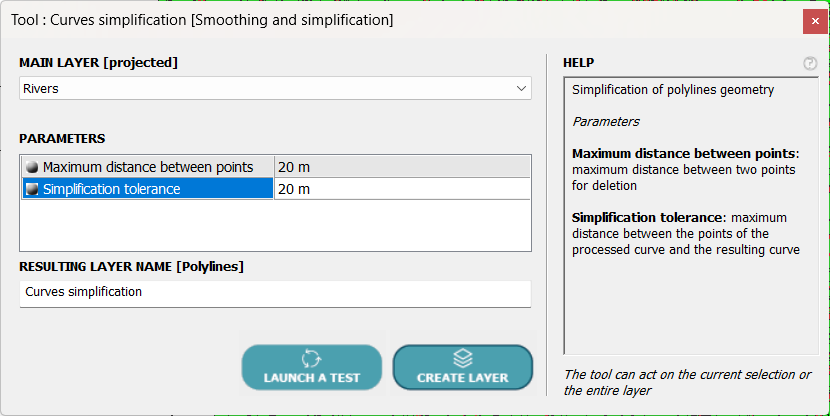Screen dimensions: 830x416
Task: Click the empty area of the parameters list
Action: point(275,225)
